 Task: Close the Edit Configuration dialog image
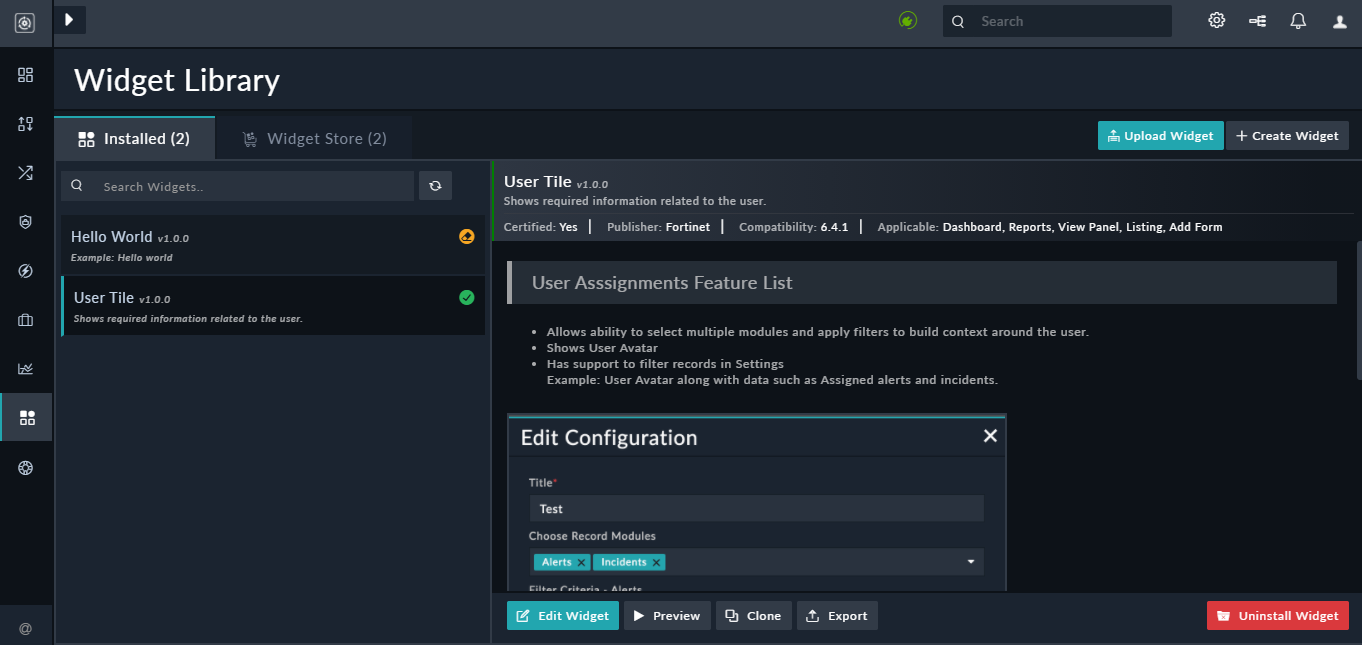tap(990, 436)
